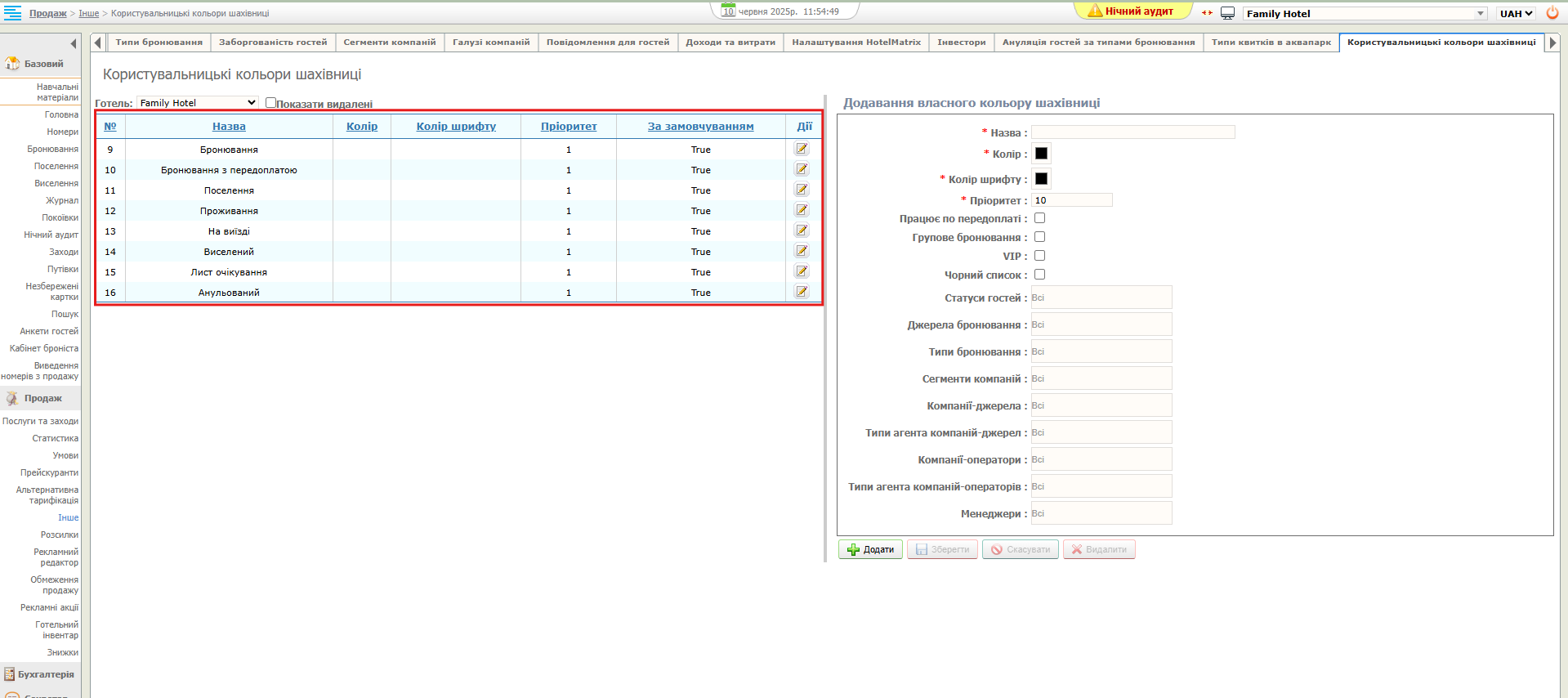The height and width of the screenshot is (698, 1568).
Task: Click the hamburger menu icon at top left
Action: 12,12
